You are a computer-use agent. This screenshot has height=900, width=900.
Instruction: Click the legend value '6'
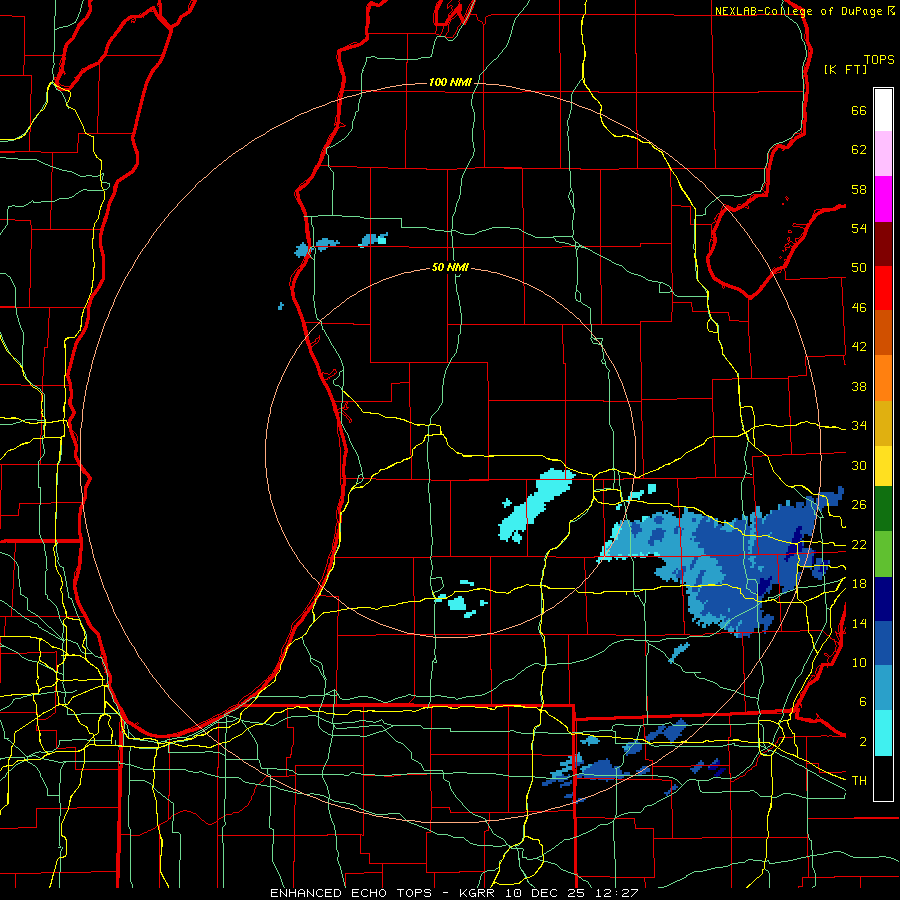[862, 702]
